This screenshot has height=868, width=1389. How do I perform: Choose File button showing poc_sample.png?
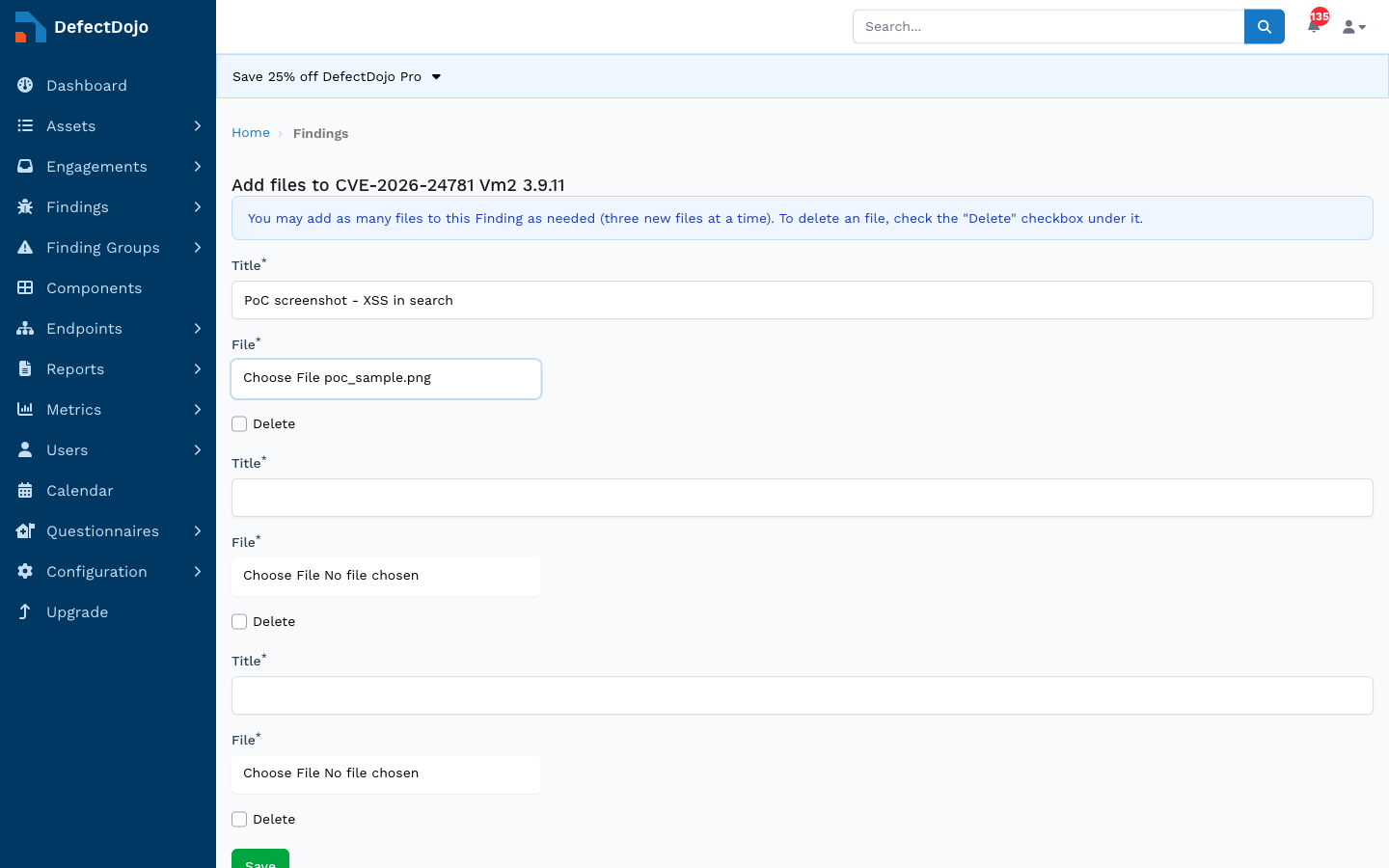coord(386,378)
